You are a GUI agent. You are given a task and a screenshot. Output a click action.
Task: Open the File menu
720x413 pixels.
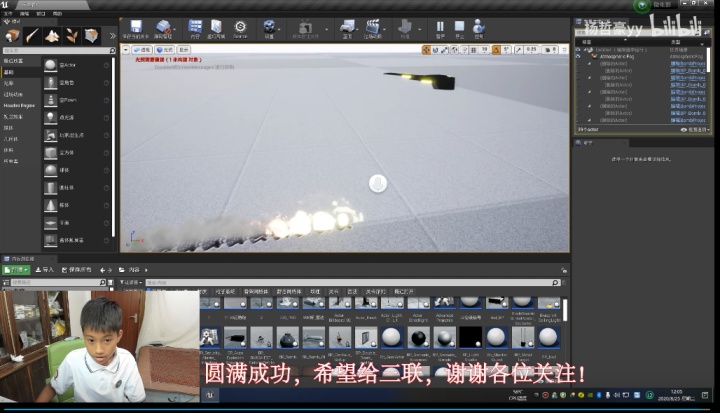[8, 14]
